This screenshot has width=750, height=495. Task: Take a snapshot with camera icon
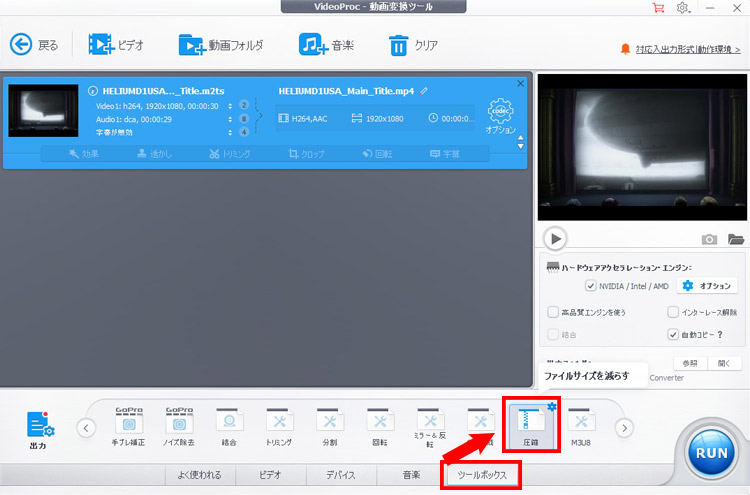pos(709,239)
